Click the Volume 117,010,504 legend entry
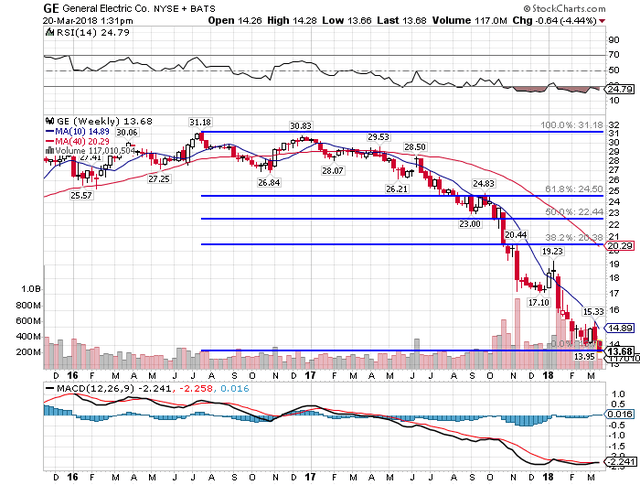 (x=95, y=151)
